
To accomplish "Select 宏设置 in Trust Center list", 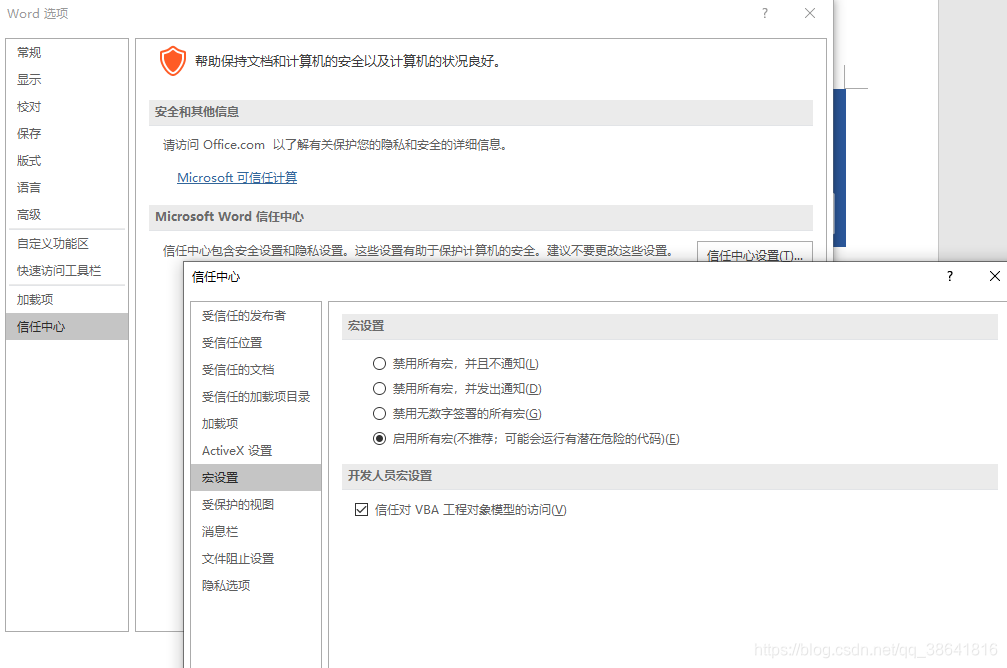I will tap(256, 478).
